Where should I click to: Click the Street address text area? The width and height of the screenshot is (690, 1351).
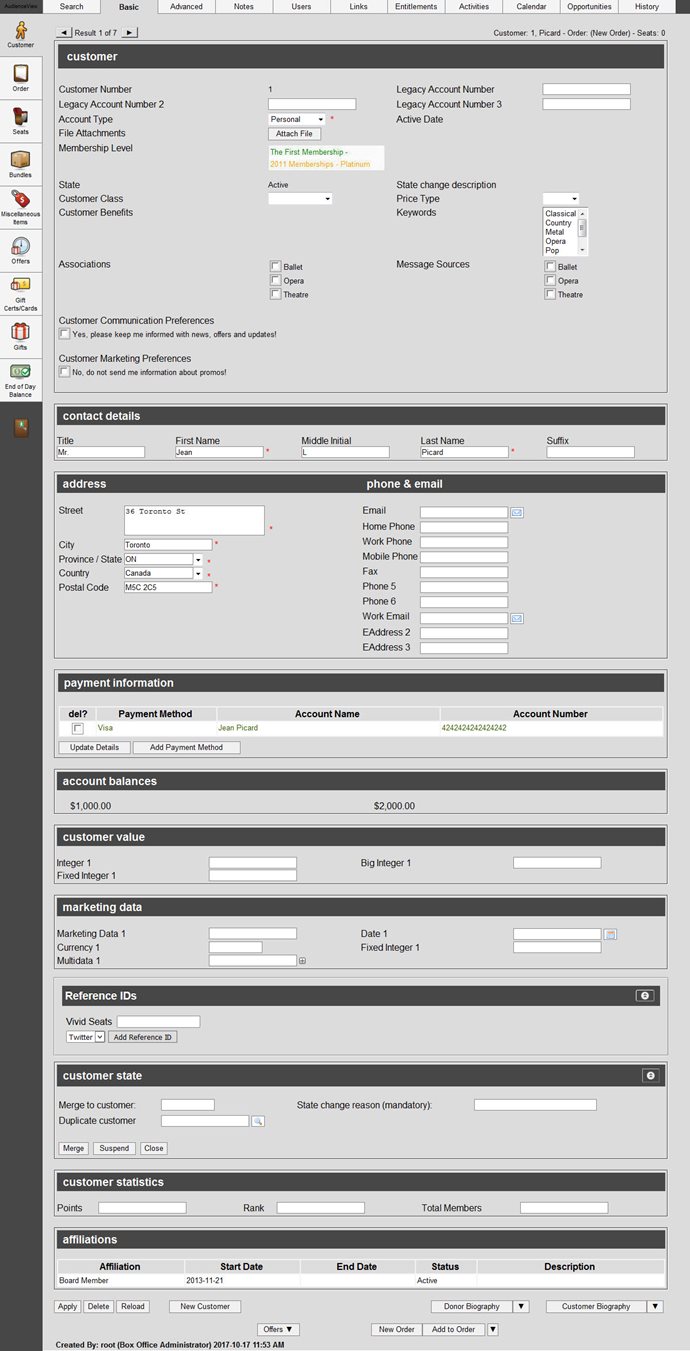(x=194, y=520)
